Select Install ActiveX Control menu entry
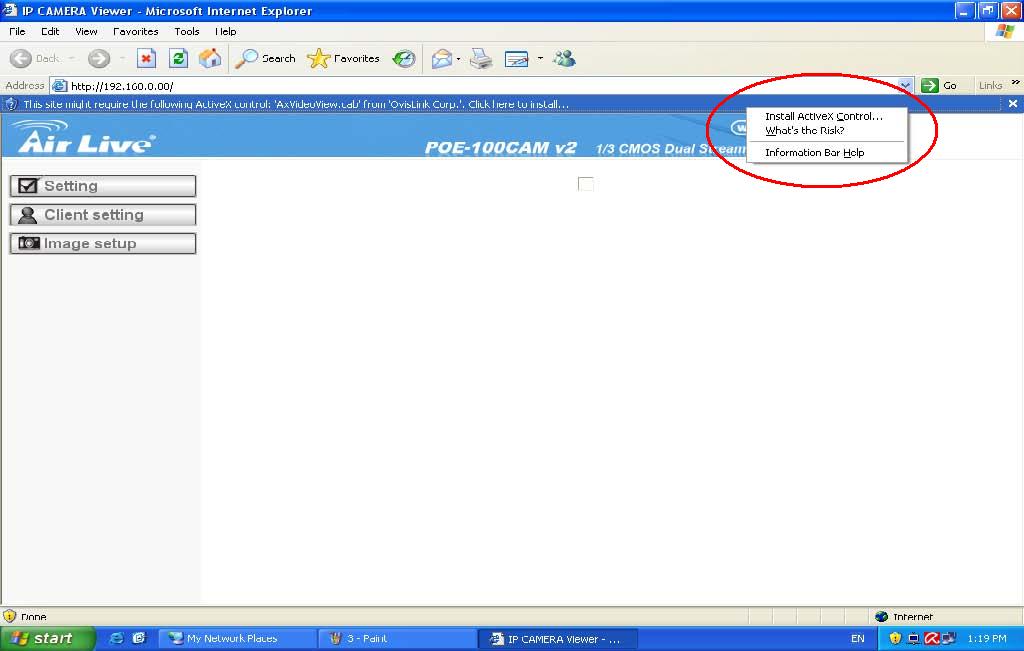Image resolution: width=1024 pixels, height=651 pixels. click(x=824, y=117)
